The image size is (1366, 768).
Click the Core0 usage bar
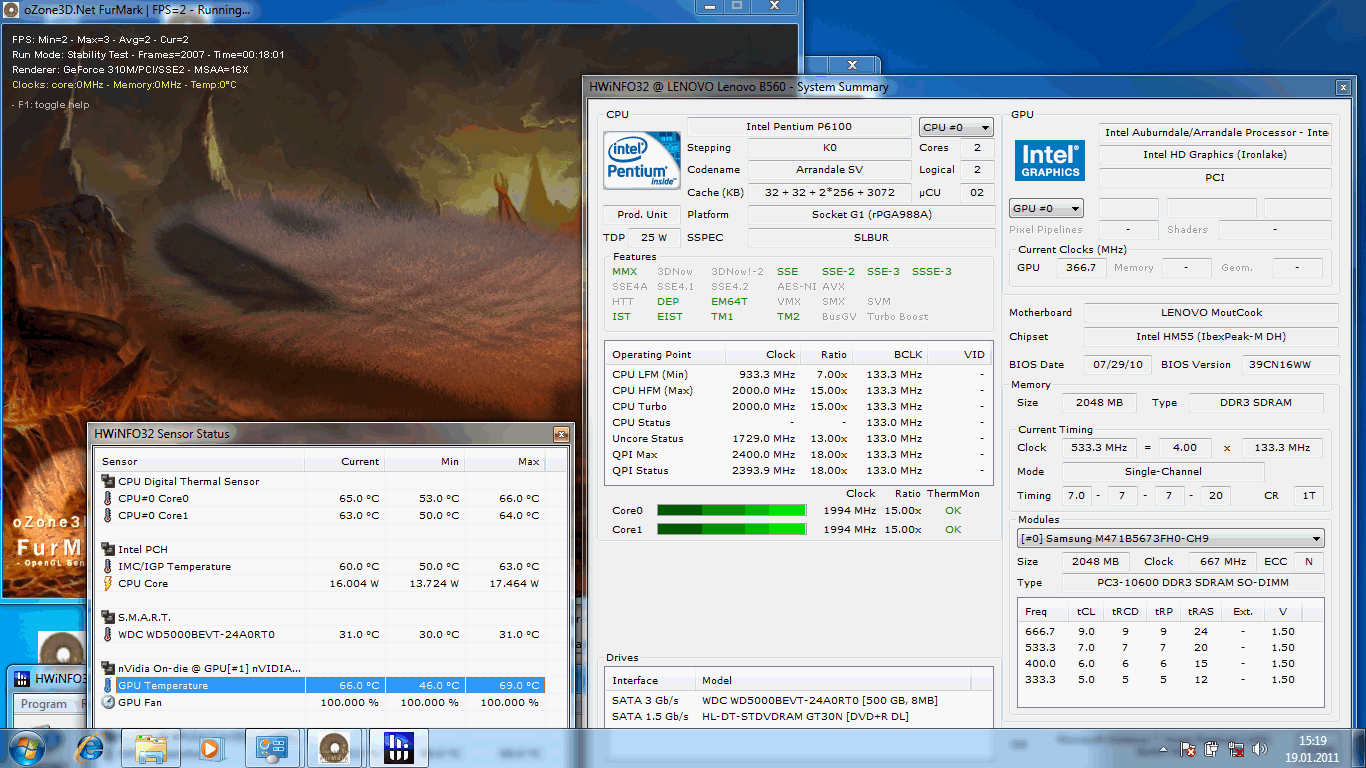click(x=731, y=510)
